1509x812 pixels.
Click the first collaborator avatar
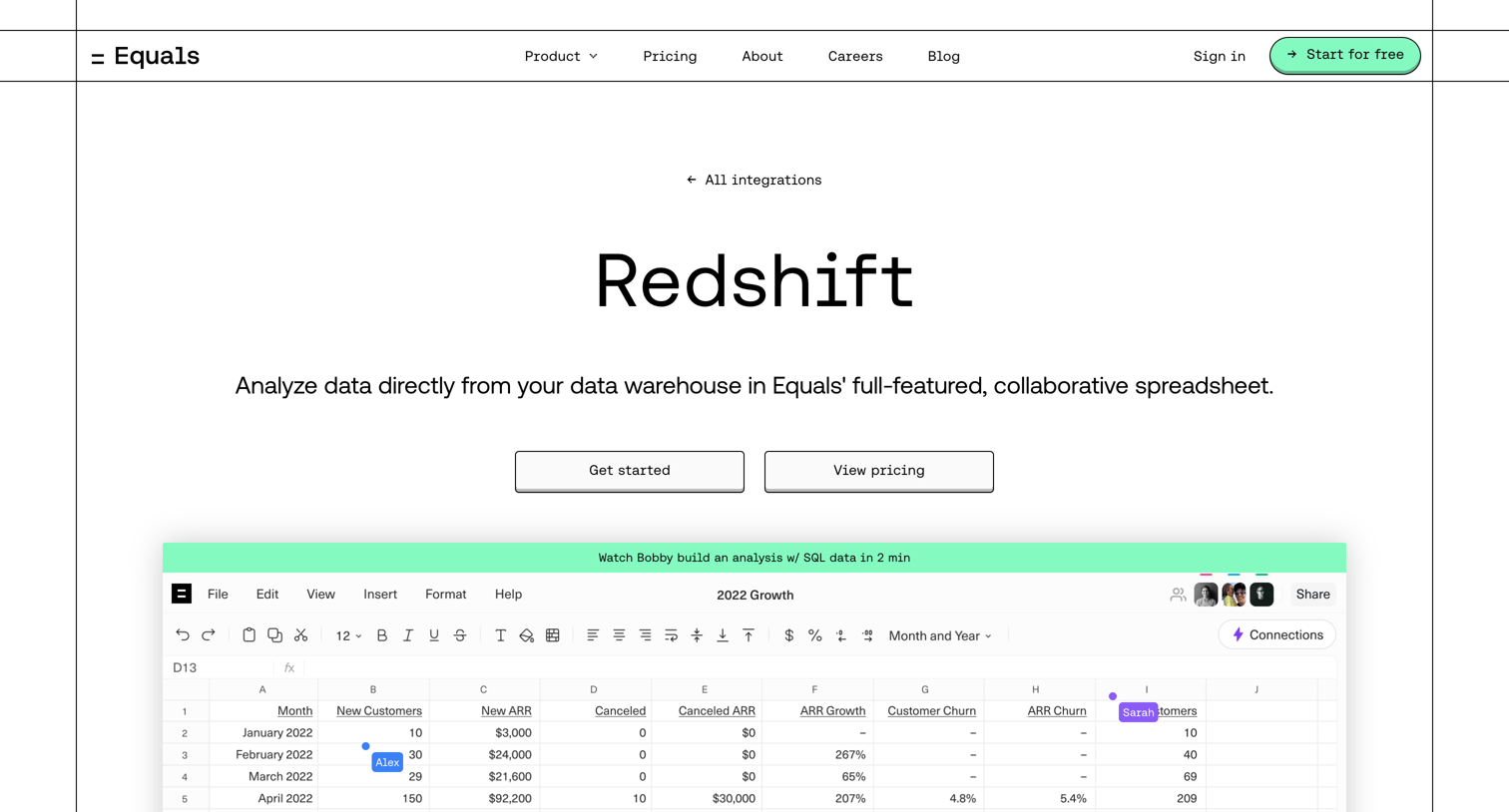[1206, 595]
